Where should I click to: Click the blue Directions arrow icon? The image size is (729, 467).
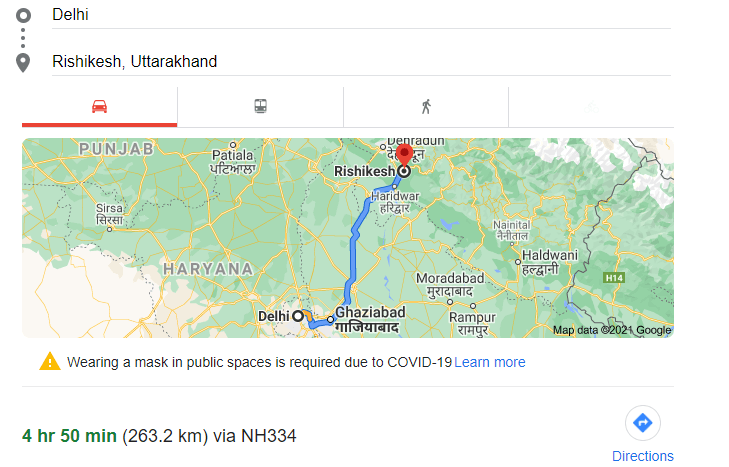pyautogui.click(x=643, y=423)
